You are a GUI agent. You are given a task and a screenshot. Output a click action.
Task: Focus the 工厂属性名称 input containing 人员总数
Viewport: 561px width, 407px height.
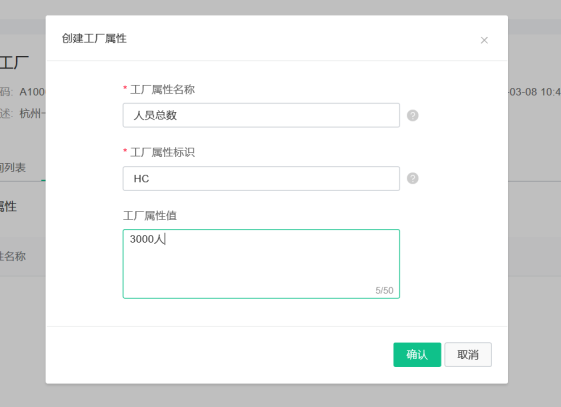261,115
